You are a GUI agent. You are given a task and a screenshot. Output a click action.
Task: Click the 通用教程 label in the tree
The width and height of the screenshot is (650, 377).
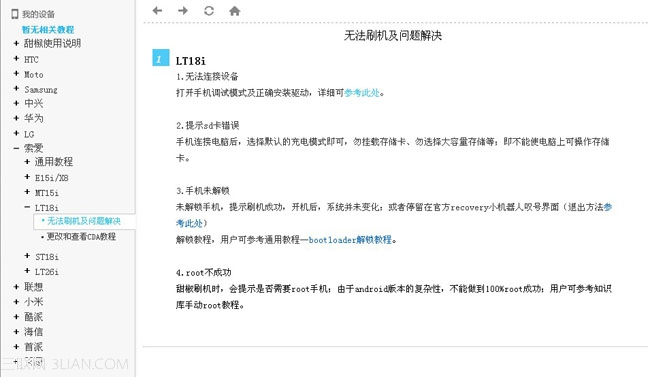tap(54, 162)
